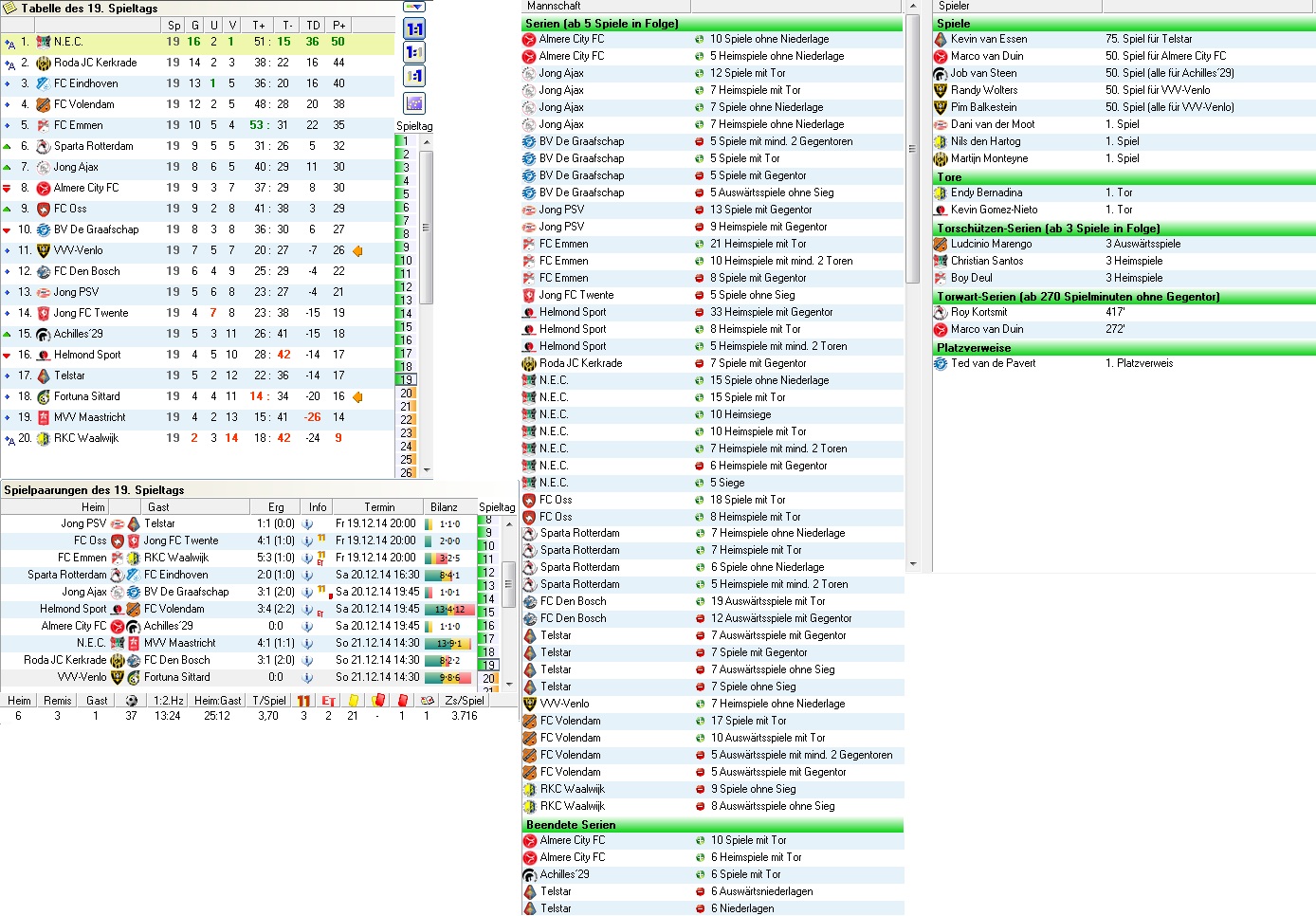Click the single red card icon in the statistics header
This screenshot has height=916, width=1316.
[402, 701]
